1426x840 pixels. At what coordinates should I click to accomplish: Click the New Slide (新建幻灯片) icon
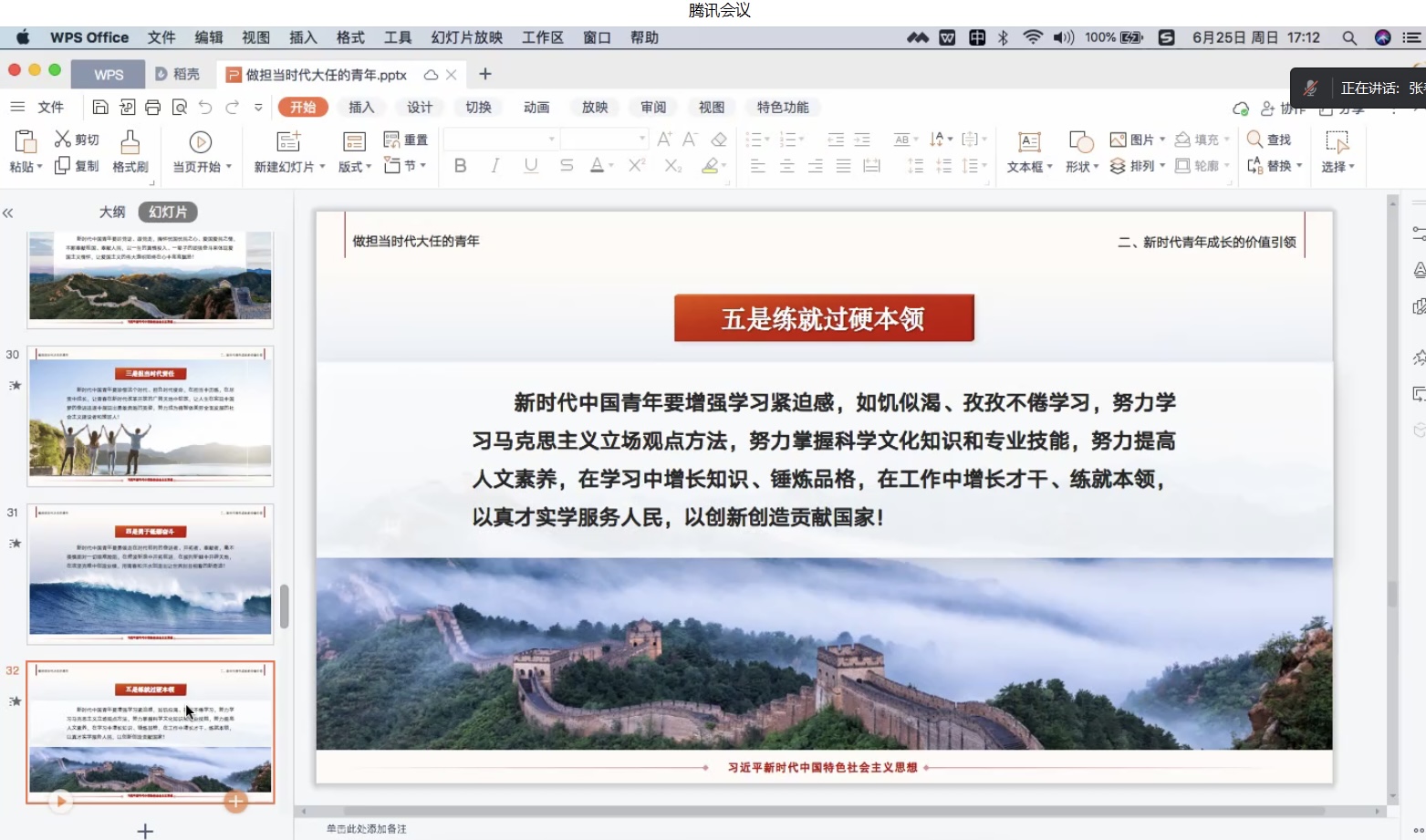click(x=288, y=141)
